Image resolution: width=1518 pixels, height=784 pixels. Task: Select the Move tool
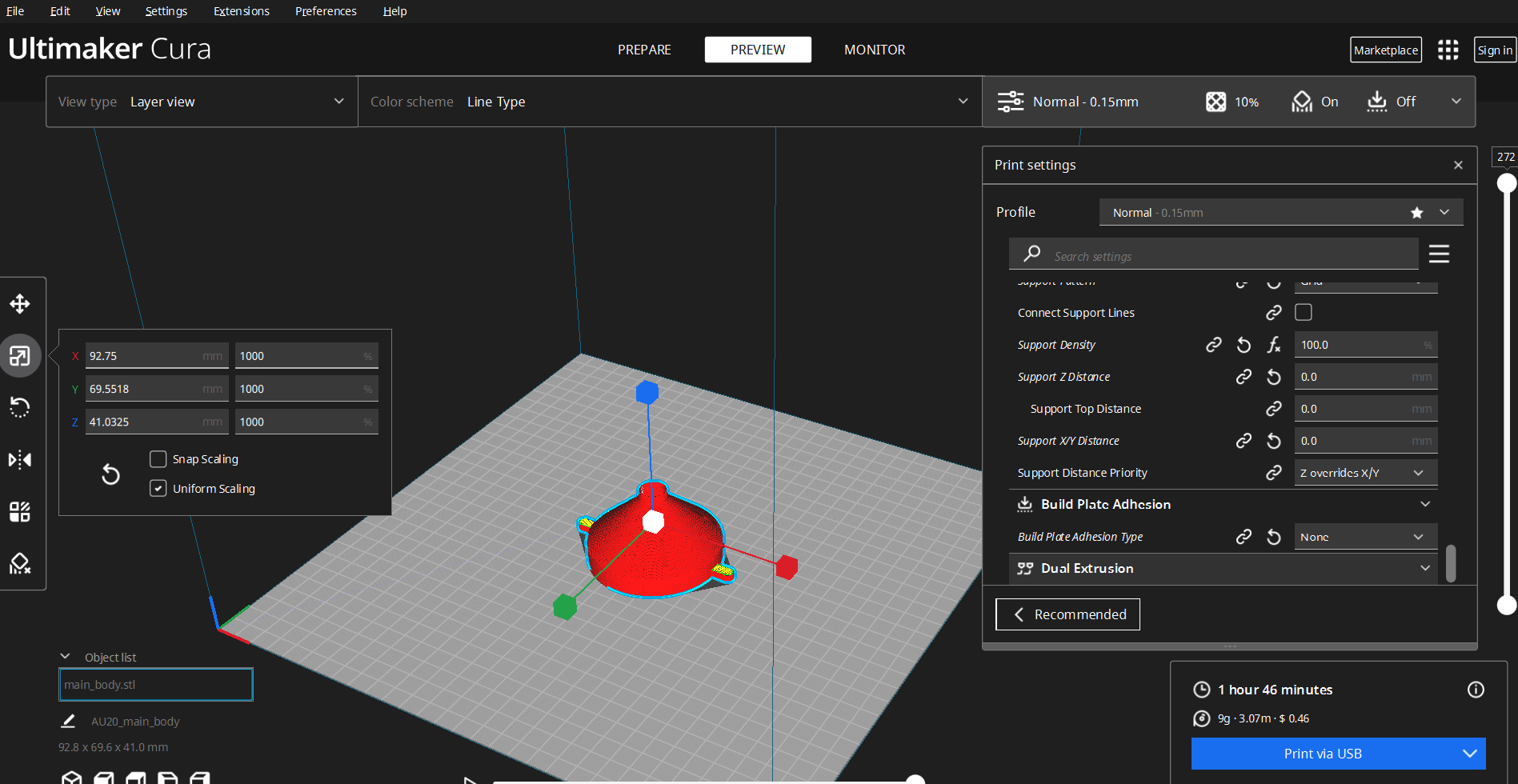tap(20, 304)
